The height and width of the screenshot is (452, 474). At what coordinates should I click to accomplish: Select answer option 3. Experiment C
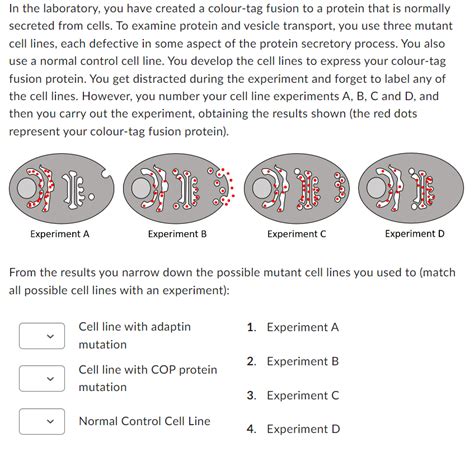click(x=293, y=395)
